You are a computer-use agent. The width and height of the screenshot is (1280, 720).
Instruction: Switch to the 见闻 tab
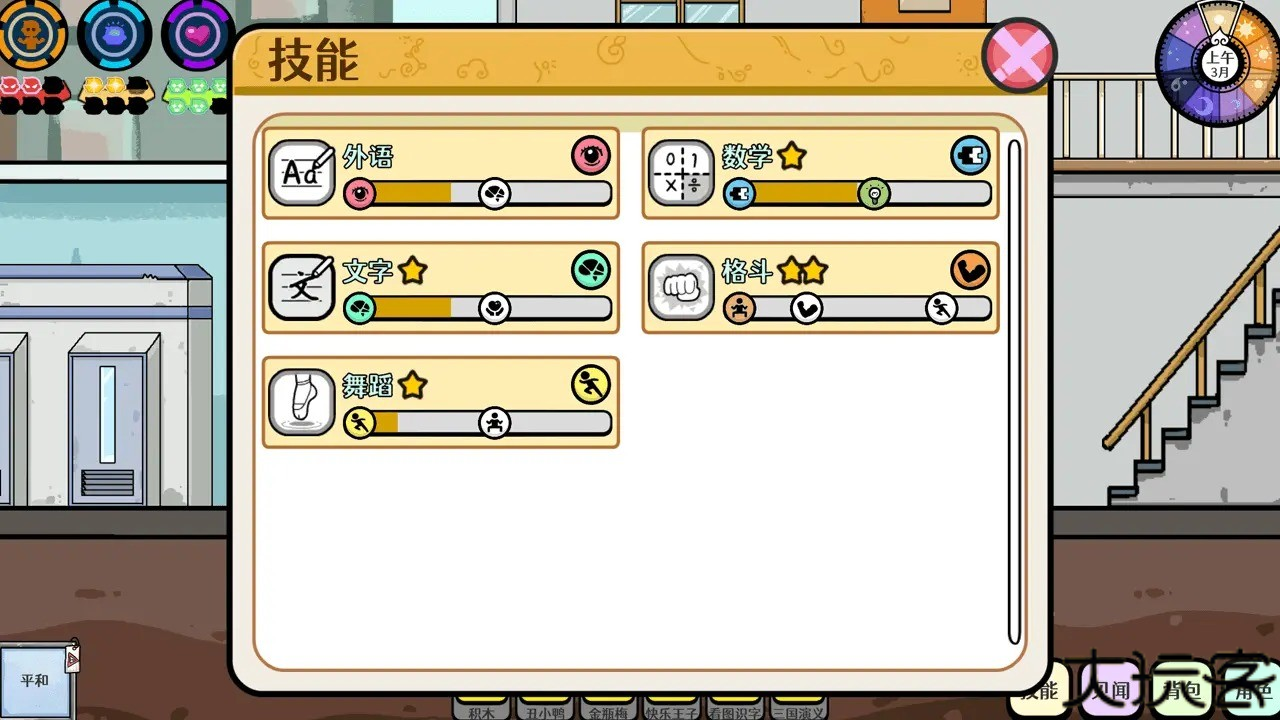tap(1110, 691)
